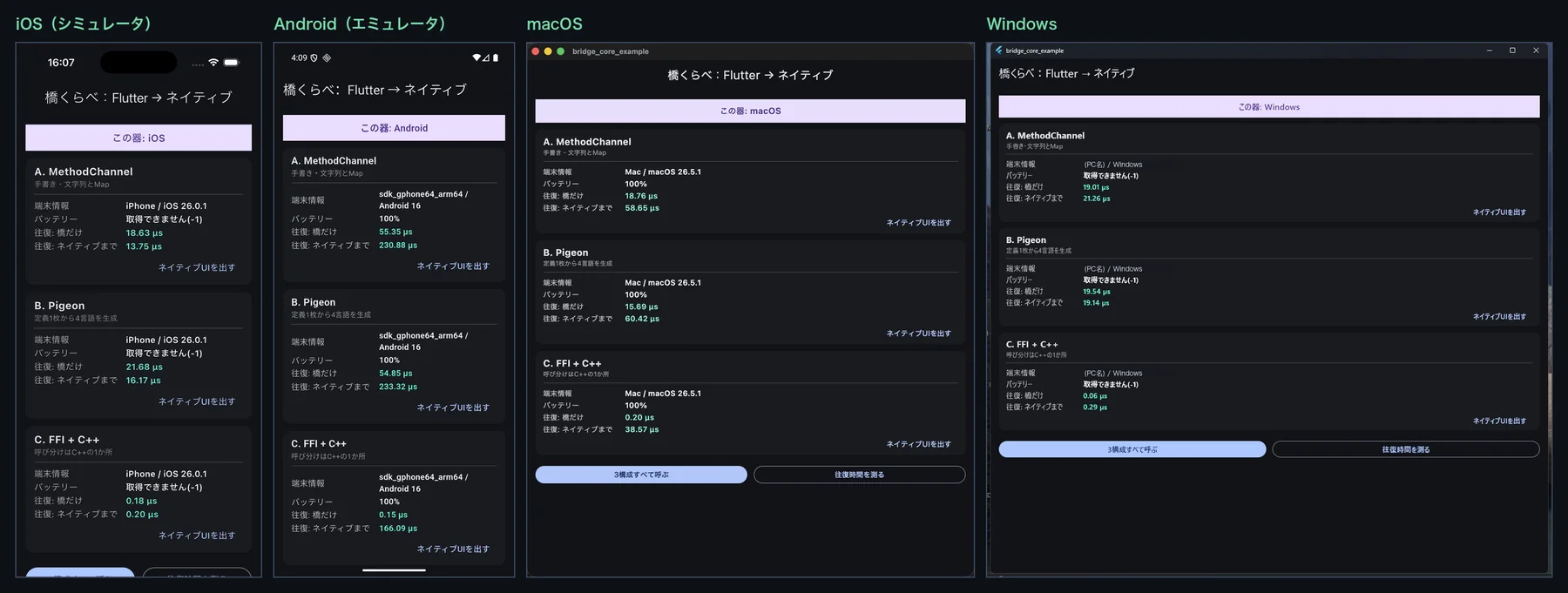1568x593 pixels.
Task: Click the Android Wi-Fi signal icon
Action: point(476,58)
